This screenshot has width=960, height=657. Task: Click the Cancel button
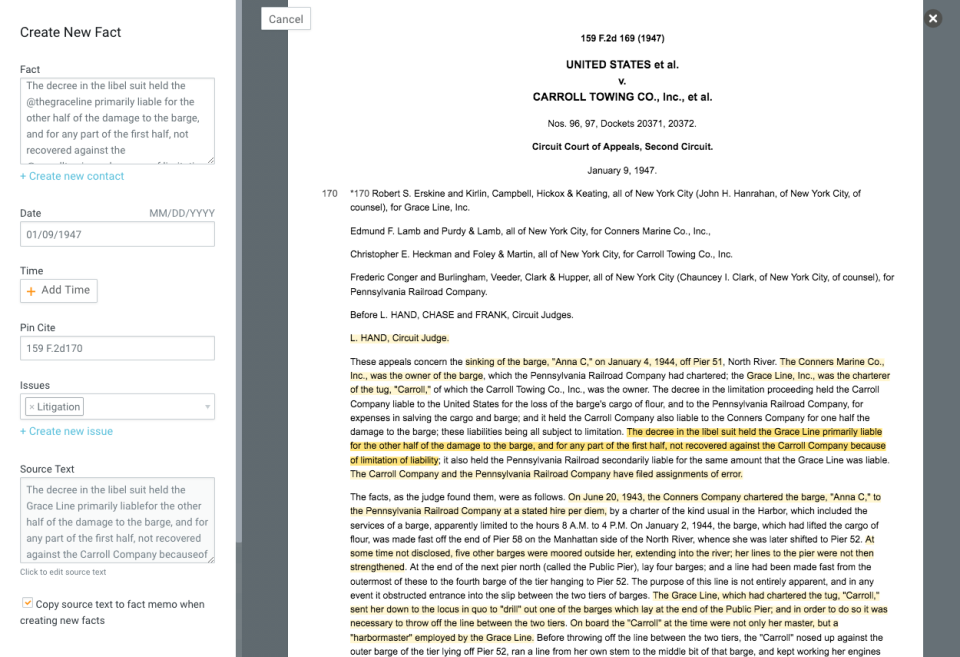point(286,19)
